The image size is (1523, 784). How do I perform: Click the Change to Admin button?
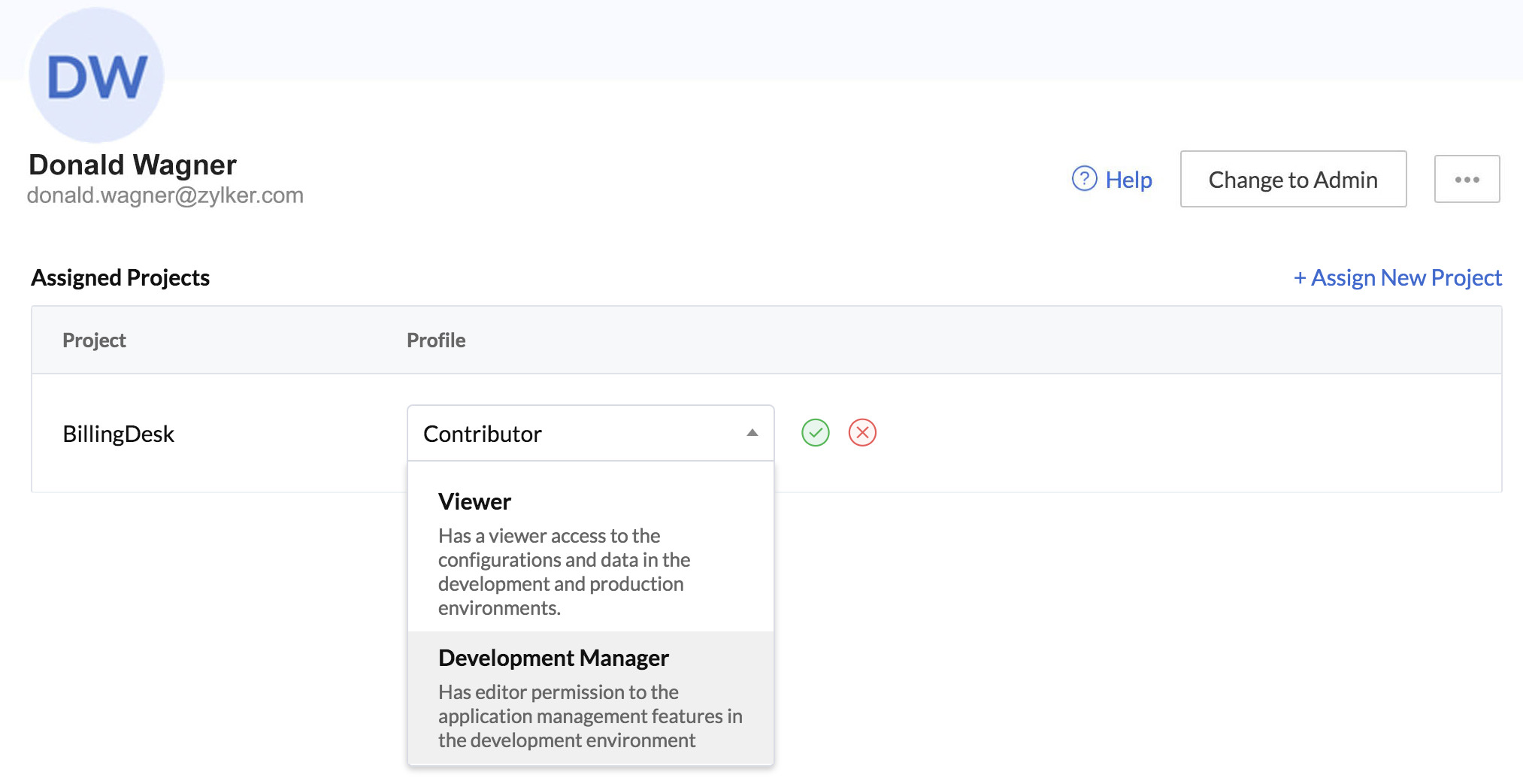click(1293, 180)
